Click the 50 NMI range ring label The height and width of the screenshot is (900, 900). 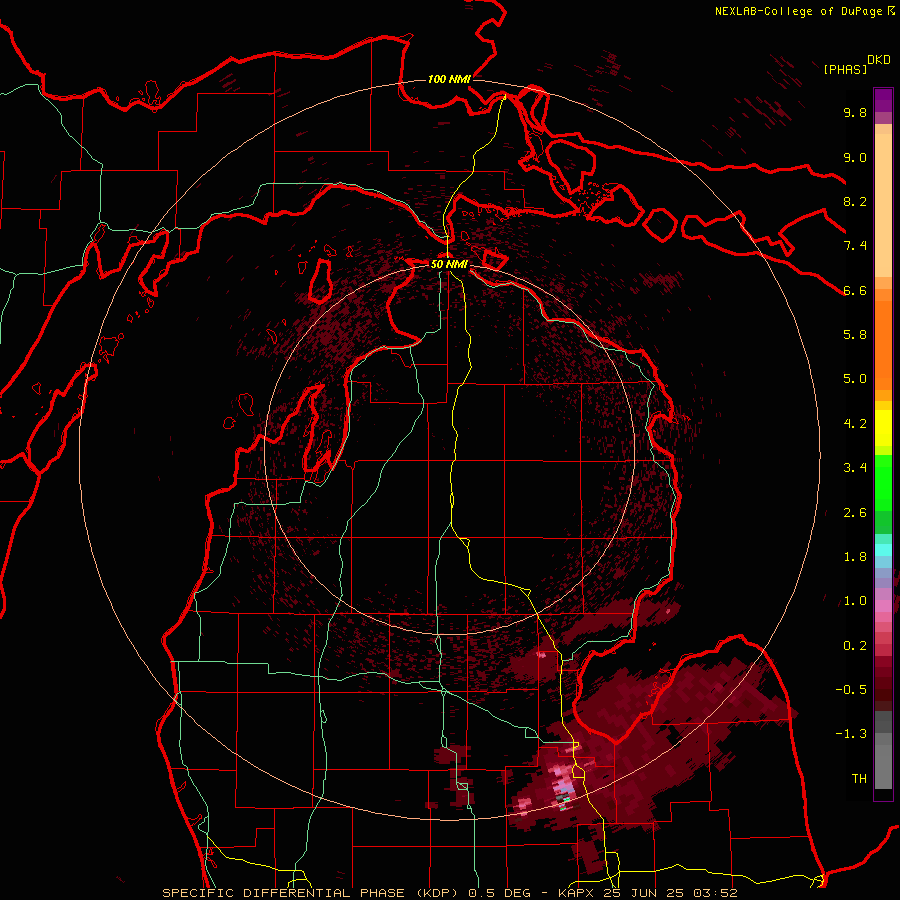click(449, 264)
